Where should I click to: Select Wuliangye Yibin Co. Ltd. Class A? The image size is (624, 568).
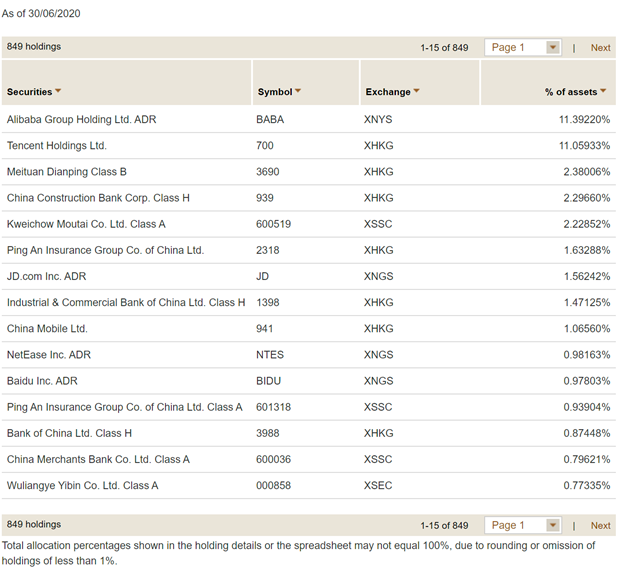[82, 486]
